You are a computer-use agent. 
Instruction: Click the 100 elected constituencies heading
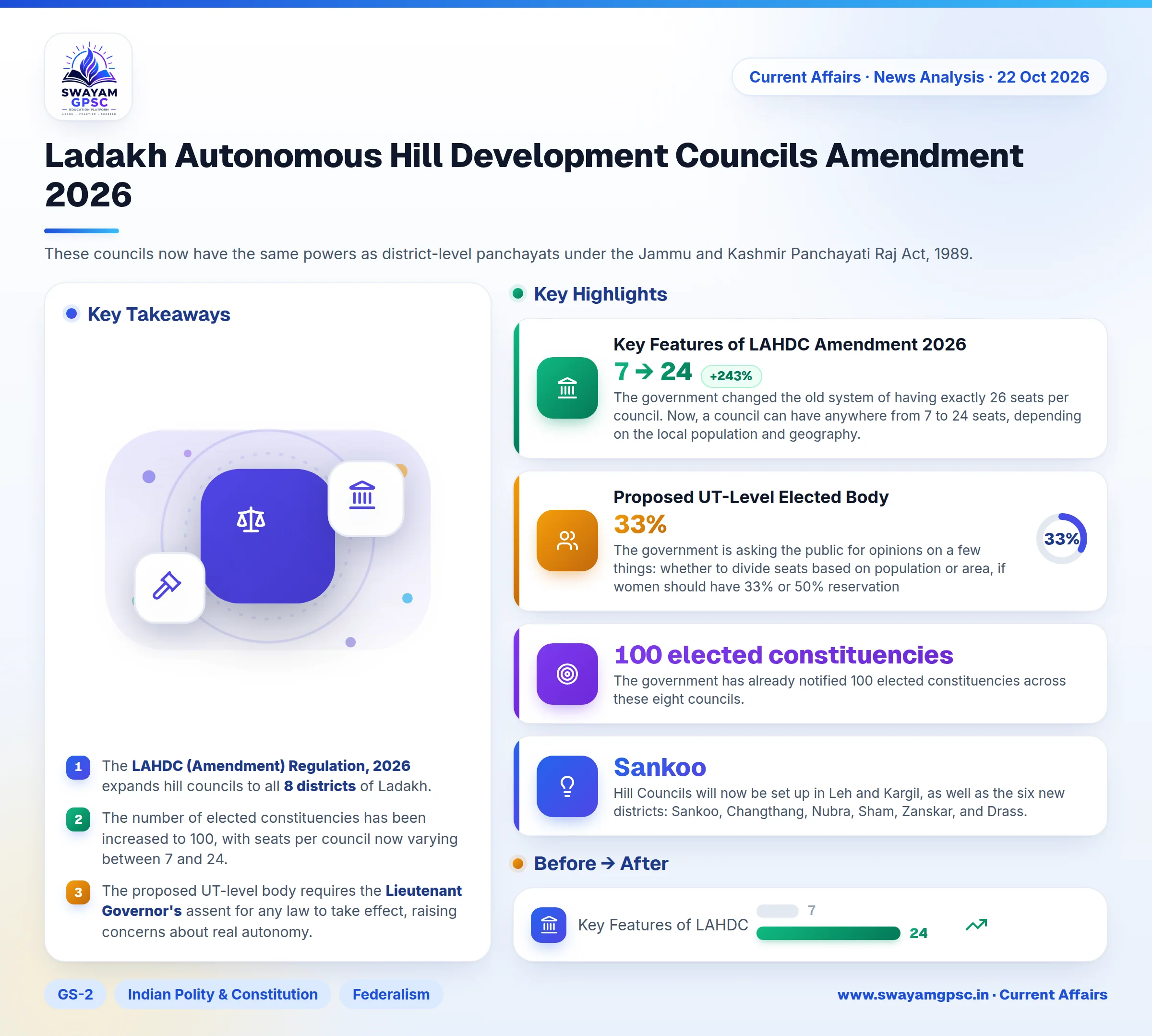coord(783,655)
